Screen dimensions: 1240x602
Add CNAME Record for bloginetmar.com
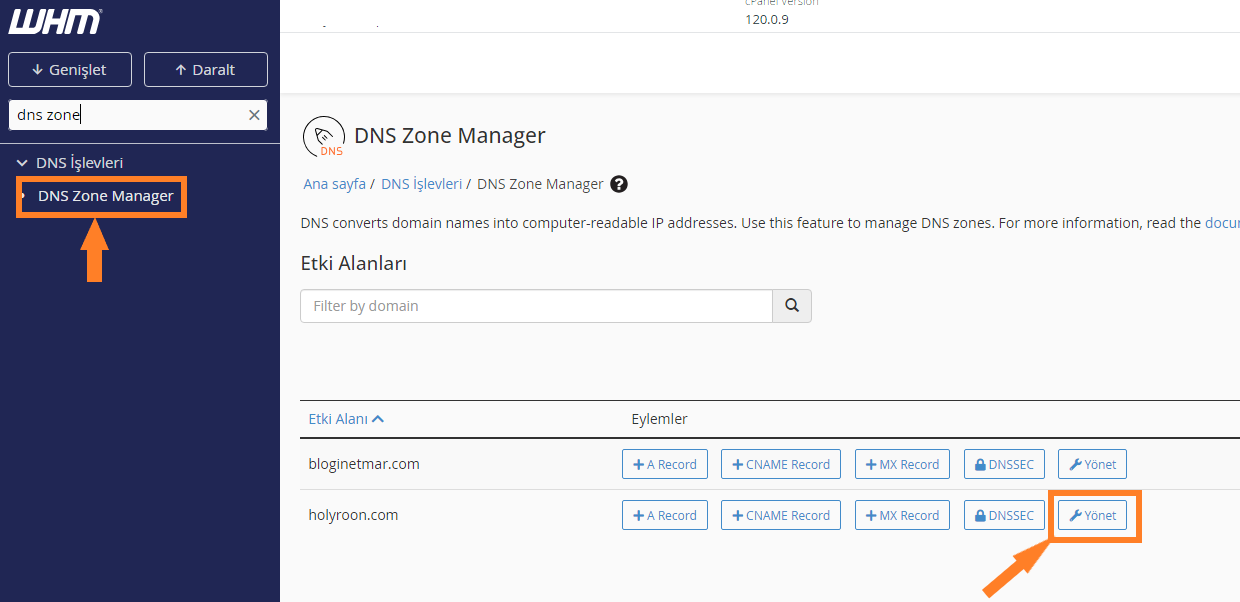coord(781,464)
